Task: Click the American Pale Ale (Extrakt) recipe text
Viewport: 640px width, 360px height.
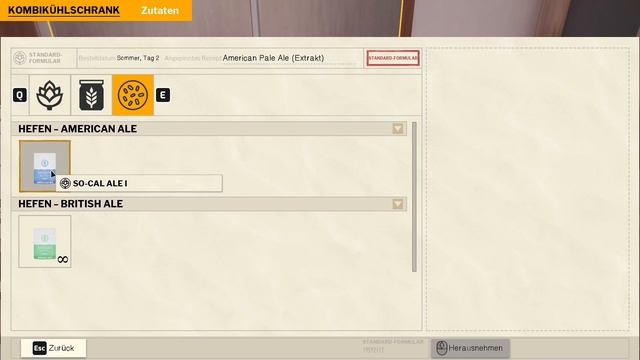Action: (273, 58)
